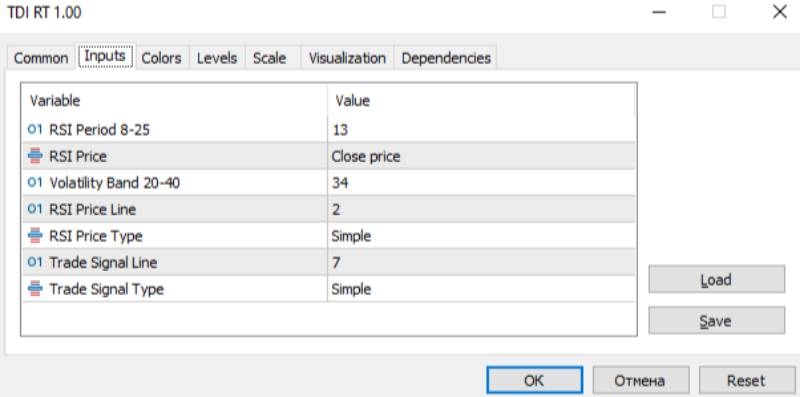Screen dimensions: 800x397
Task: Click the Variable column header
Action: pos(174,101)
